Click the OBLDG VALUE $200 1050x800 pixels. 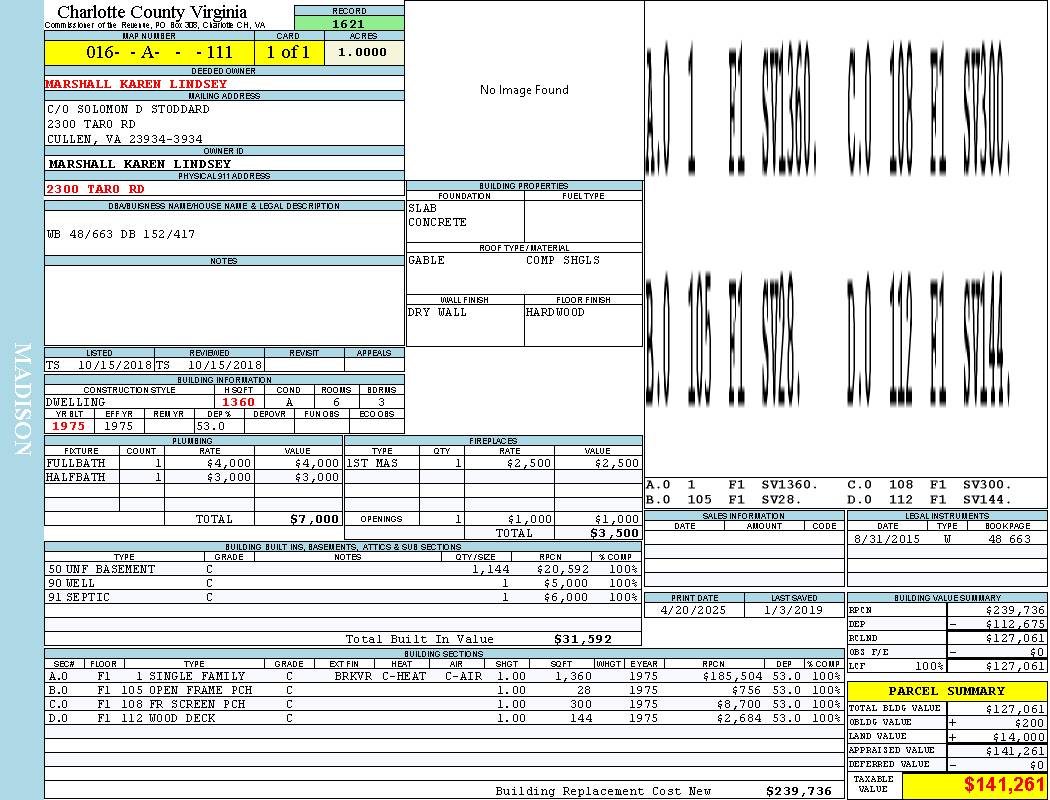pos(1031,723)
